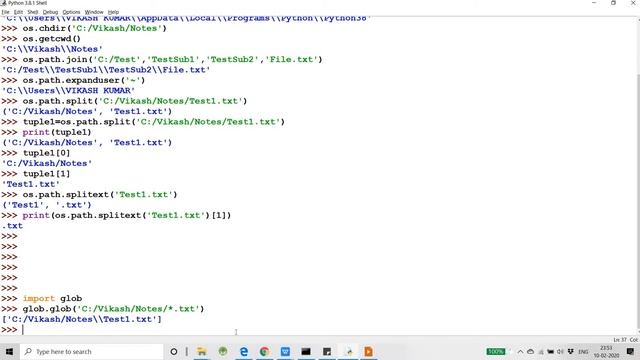
Task: Open the clock showing 23:53
Action: pyautogui.click(x=606, y=351)
